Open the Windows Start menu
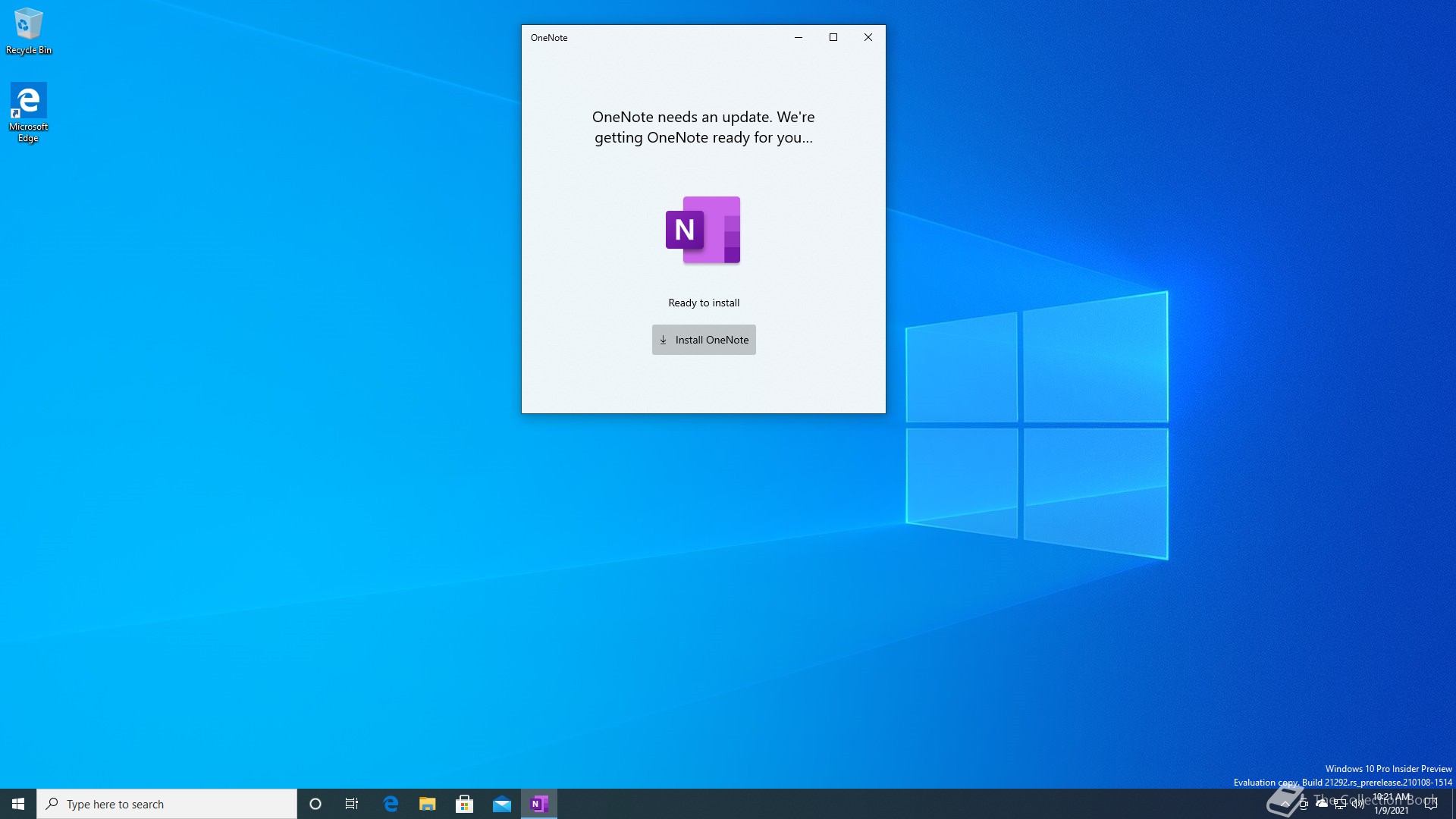 point(18,804)
